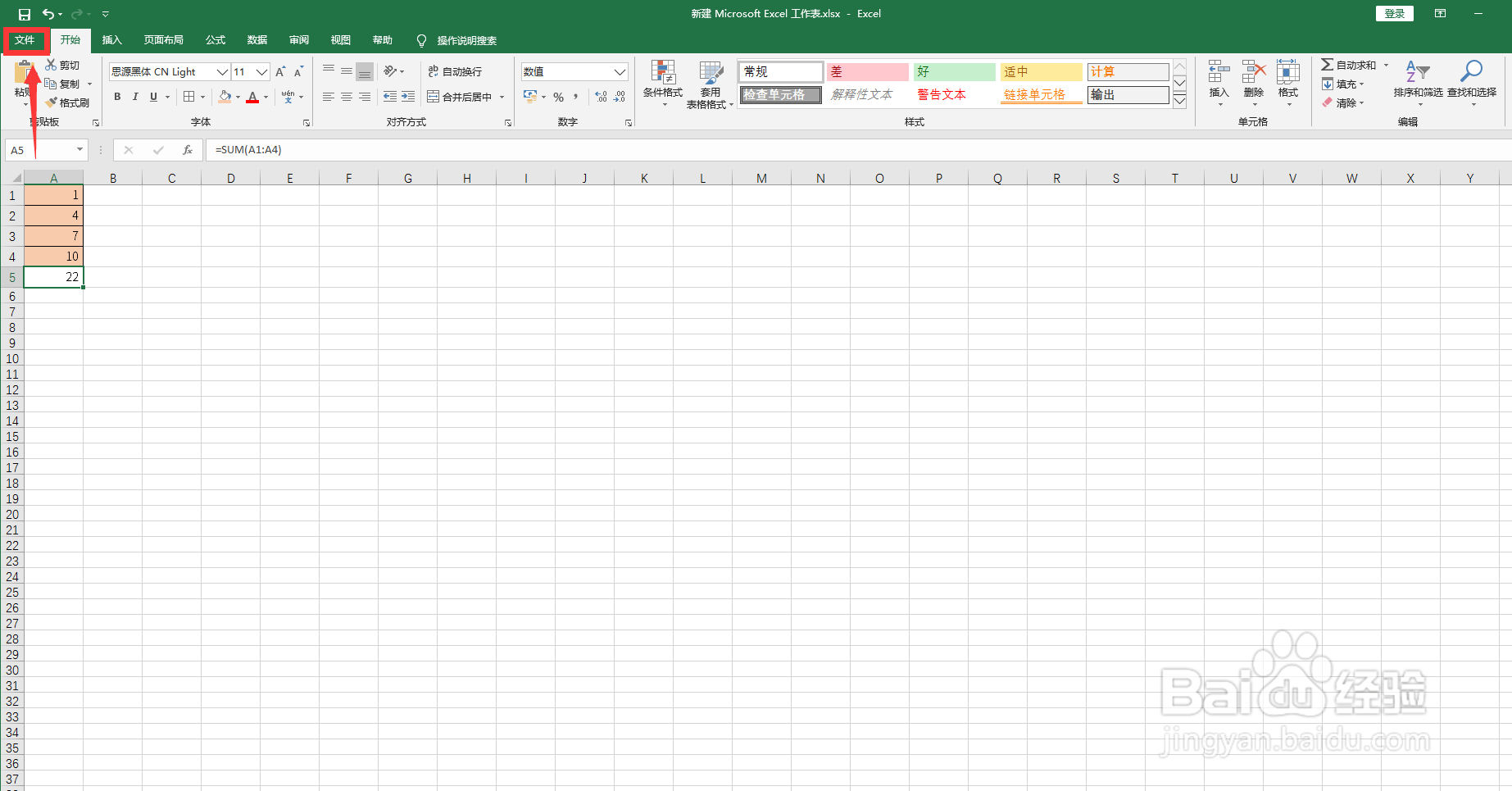Apply the Good (好) cell style
Image resolution: width=1512 pixels, height=791 pixels.
click(954, 72)
